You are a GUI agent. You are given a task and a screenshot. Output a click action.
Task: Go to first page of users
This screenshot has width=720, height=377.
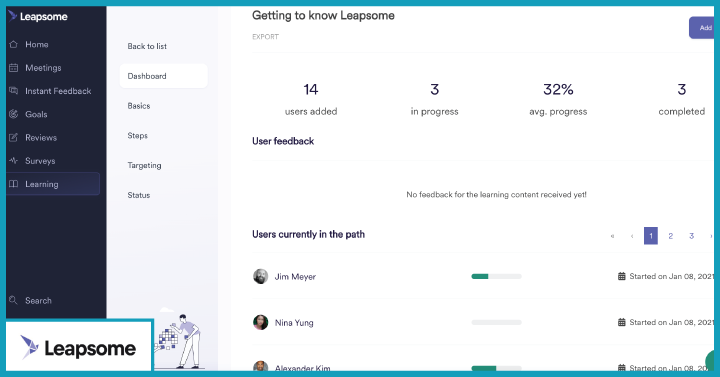[612, 236]
